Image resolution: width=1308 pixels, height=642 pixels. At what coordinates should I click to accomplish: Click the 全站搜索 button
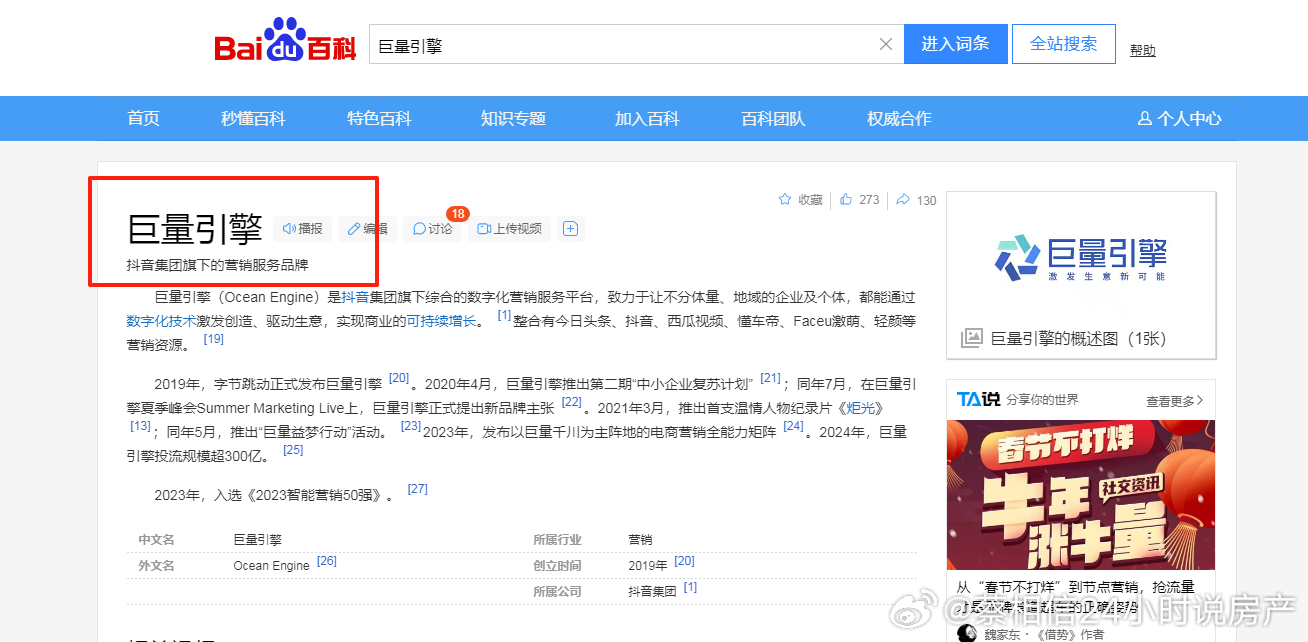point(1064,44)
